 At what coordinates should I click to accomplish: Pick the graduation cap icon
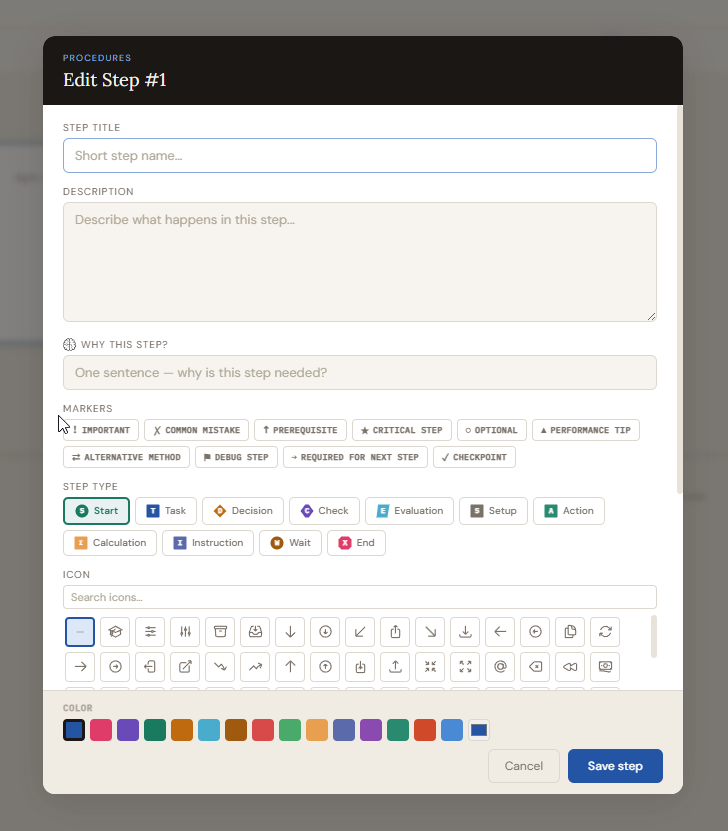115,632
